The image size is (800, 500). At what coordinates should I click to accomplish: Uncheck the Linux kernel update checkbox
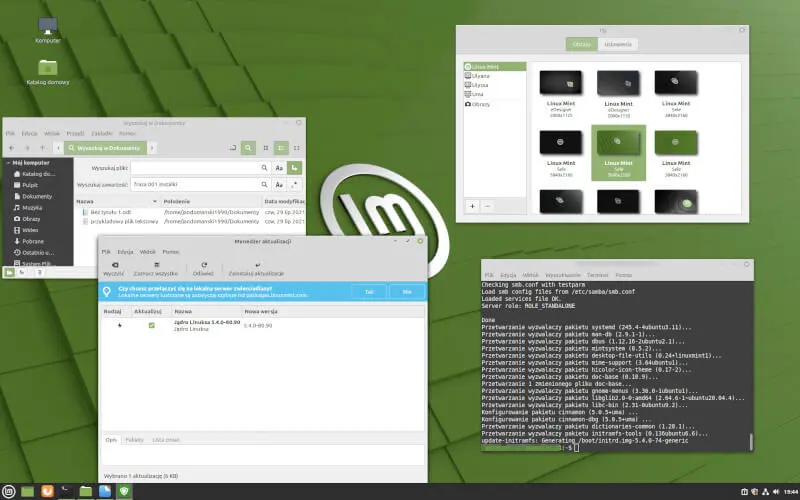pyautogui.click(x=152, y=325)
